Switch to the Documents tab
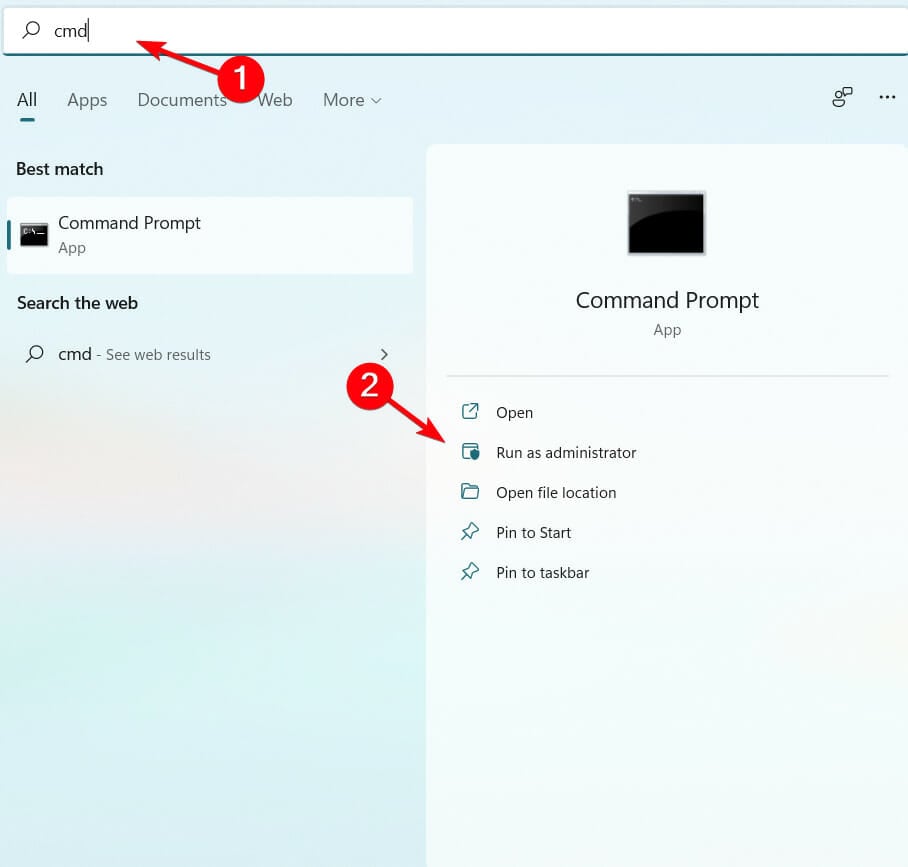 click(x=182, y=100)
